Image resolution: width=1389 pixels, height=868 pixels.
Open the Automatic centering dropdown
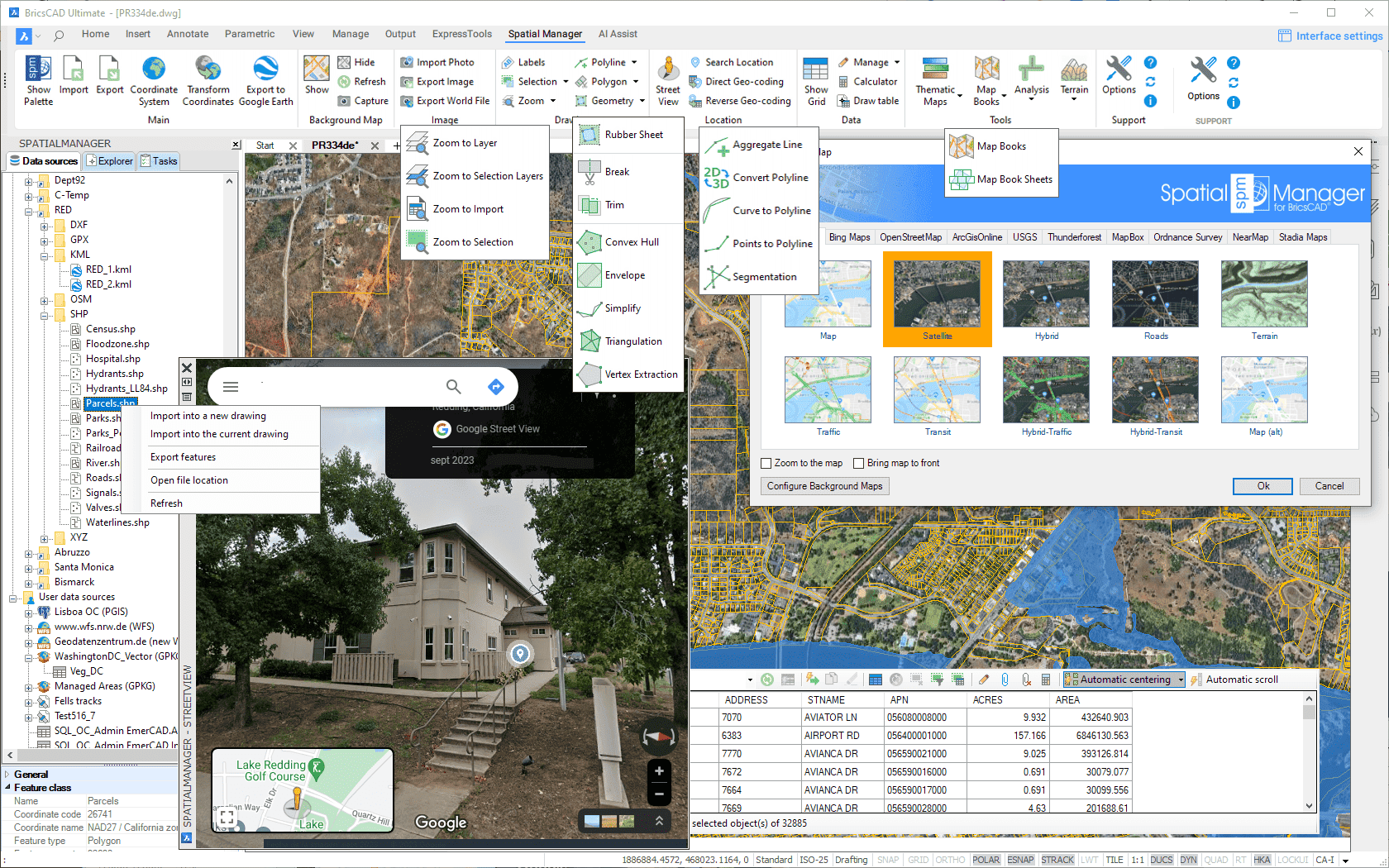1181,680
